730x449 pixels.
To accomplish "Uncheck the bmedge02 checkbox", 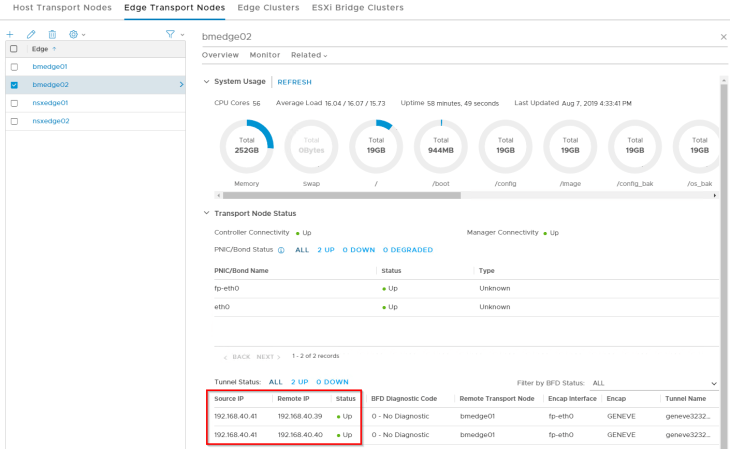I will (x=13, y=85).
